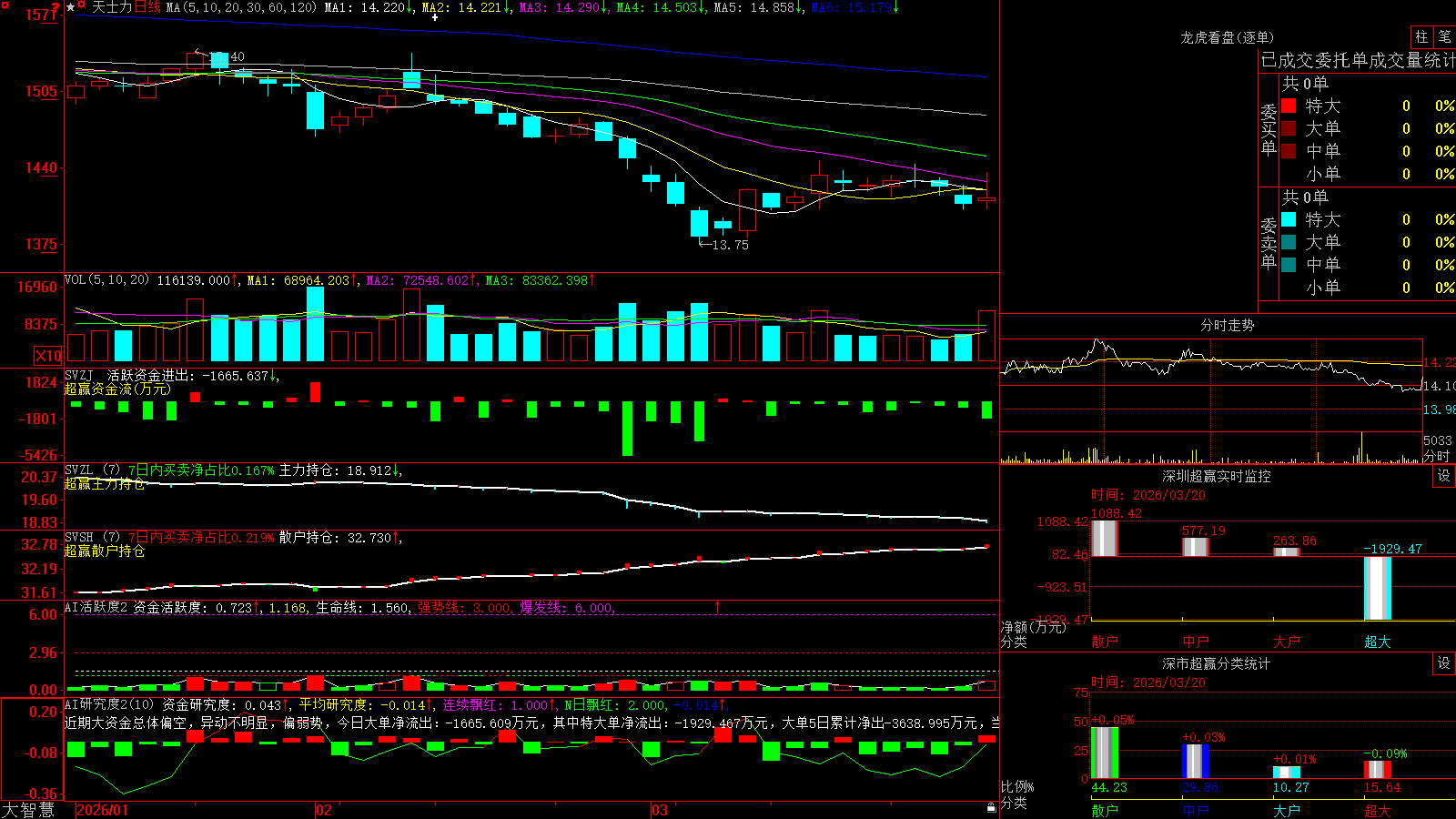Screen dimensions: 1456x819
Task: Click the 大户 bar showing 263.86
Action: pos(1286,551)
